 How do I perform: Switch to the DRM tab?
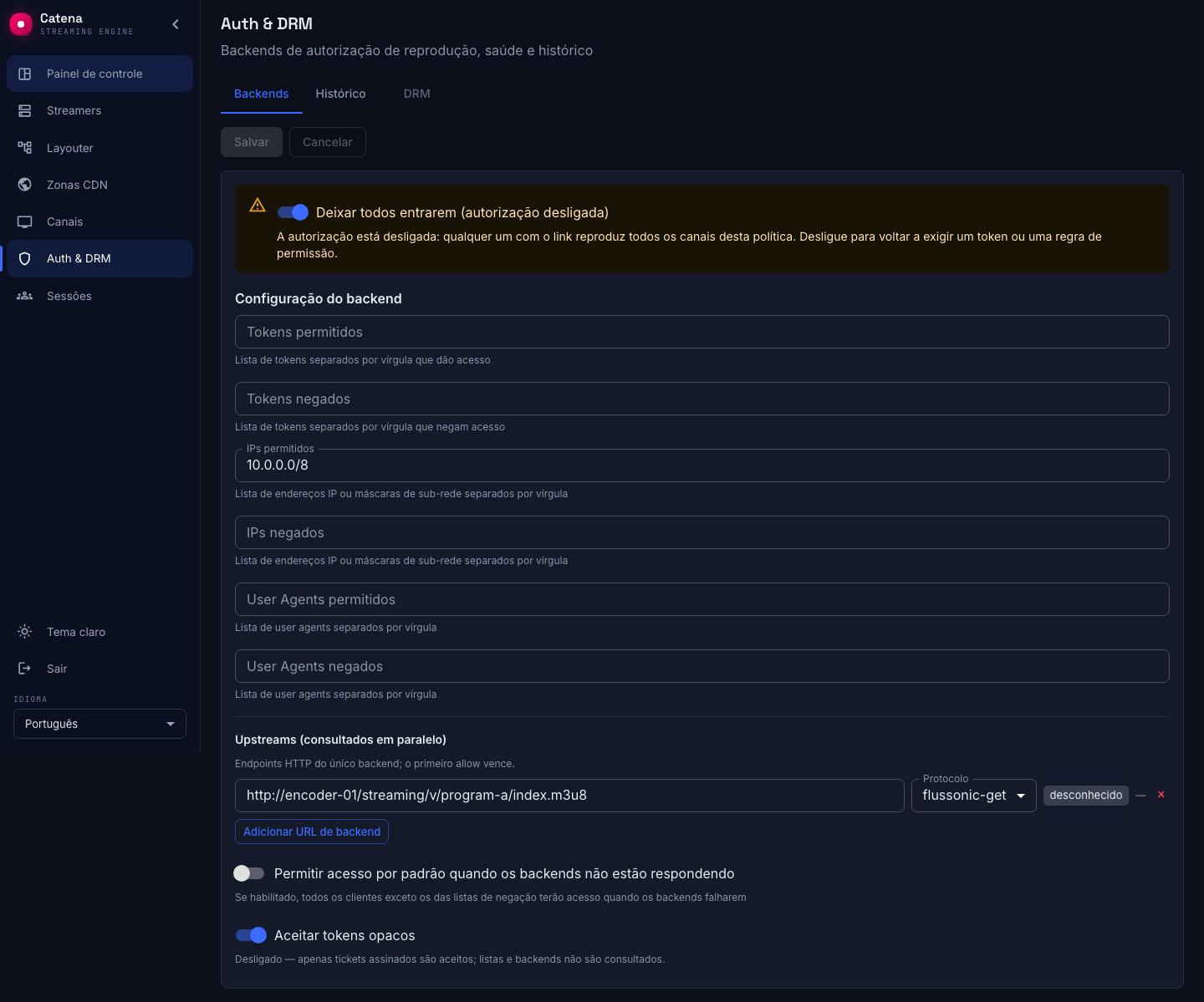pyautogui.click(x=416, y=94)
